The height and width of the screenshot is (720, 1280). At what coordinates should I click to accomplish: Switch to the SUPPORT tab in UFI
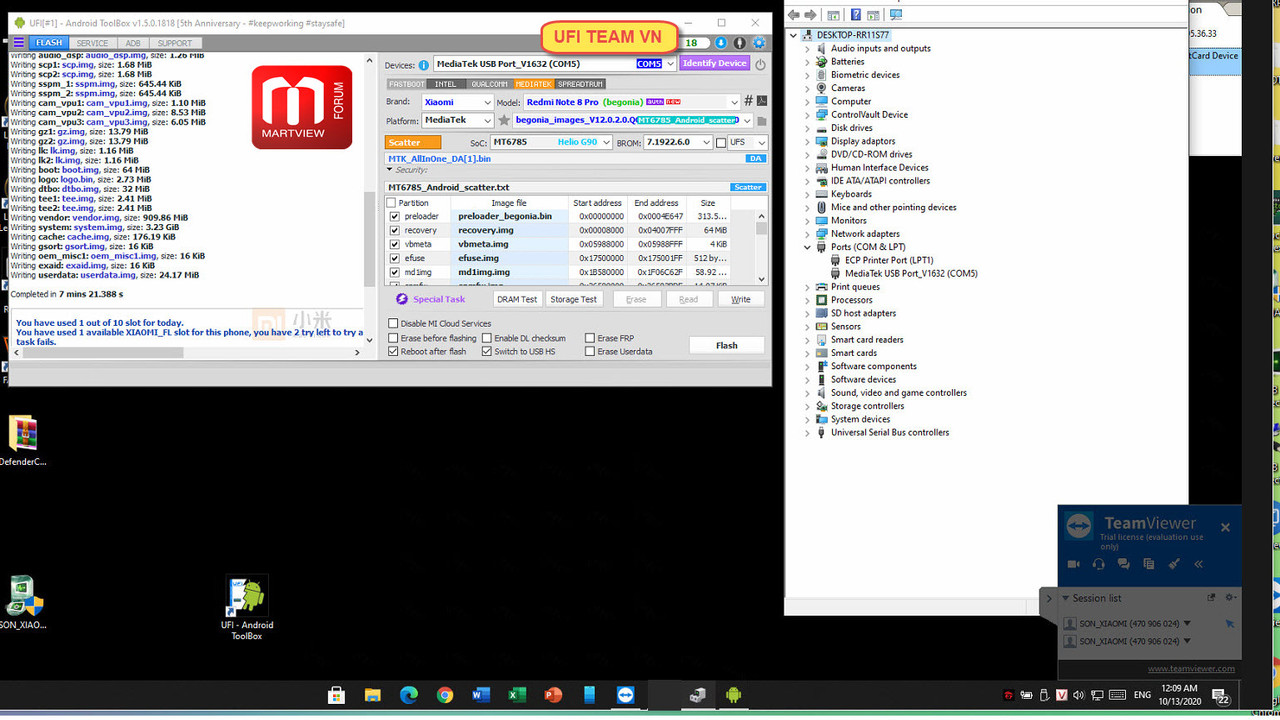[175, 43]
